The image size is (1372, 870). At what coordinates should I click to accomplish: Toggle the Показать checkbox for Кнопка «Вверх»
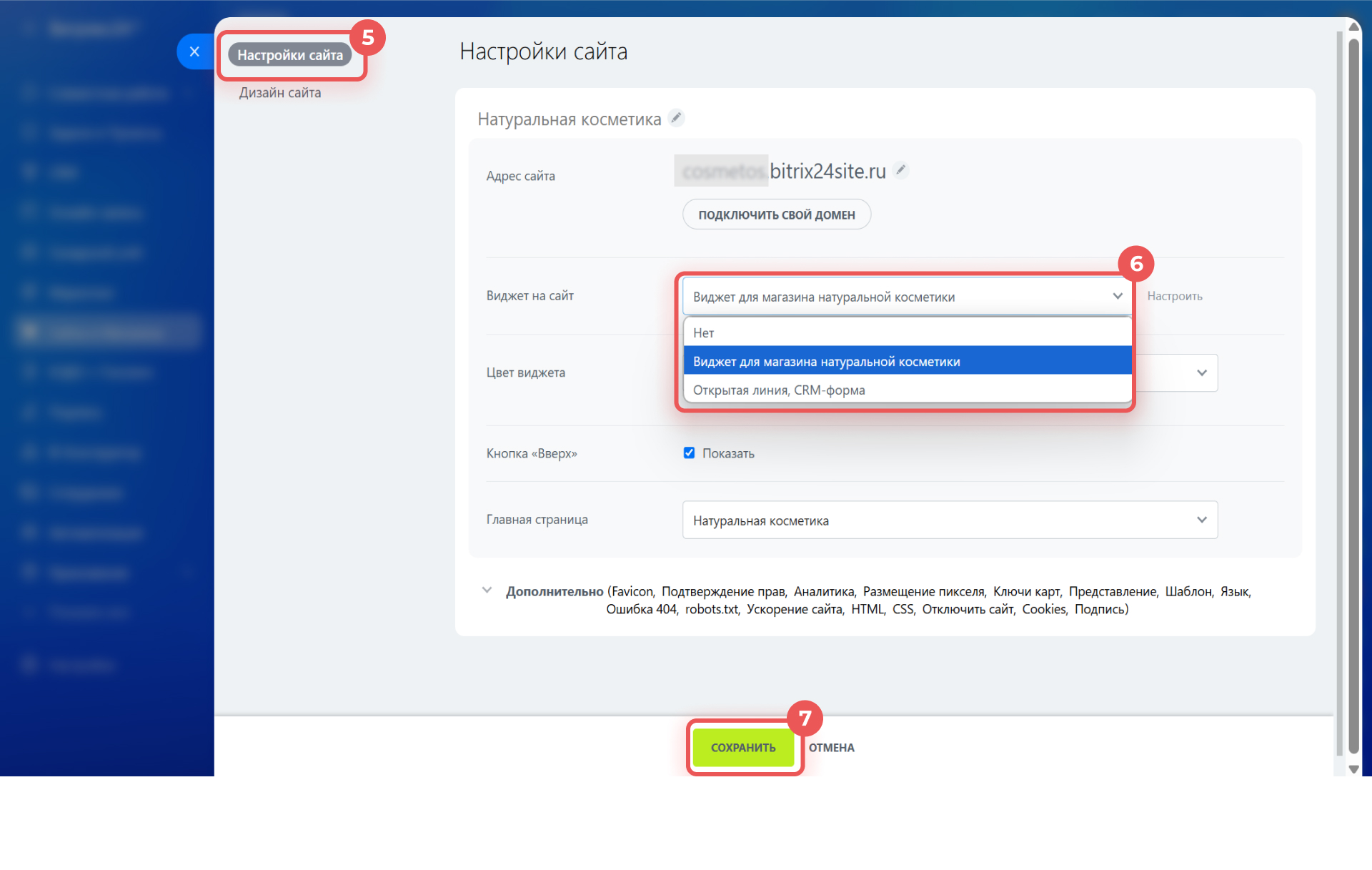[689, 453]
